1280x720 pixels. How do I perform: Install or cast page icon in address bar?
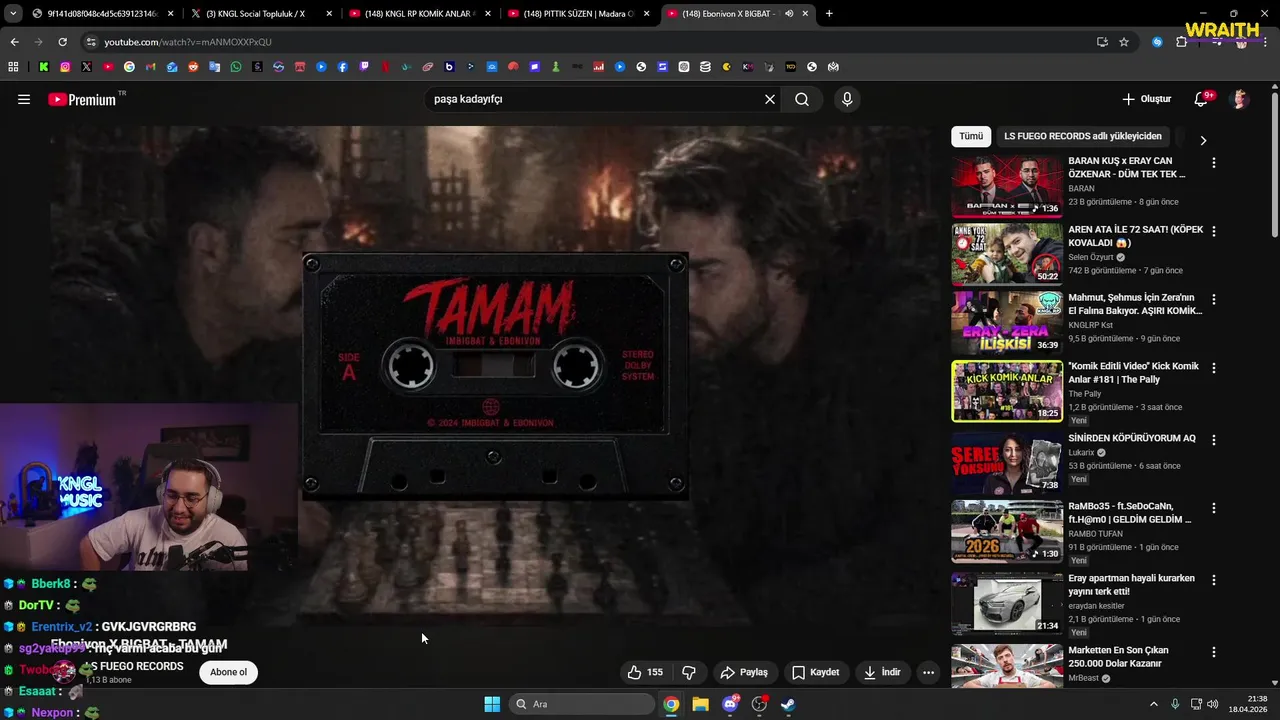(x=1102, y=42)
